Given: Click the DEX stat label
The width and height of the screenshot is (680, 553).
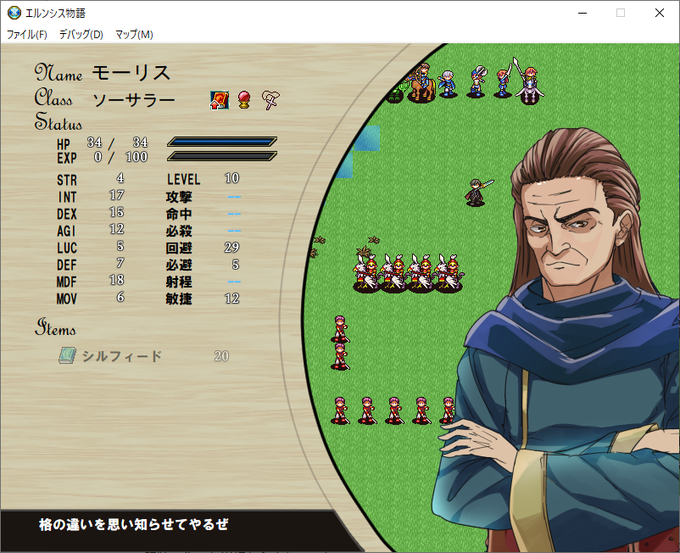Looking at the screenshot, I should coord(67,214).
